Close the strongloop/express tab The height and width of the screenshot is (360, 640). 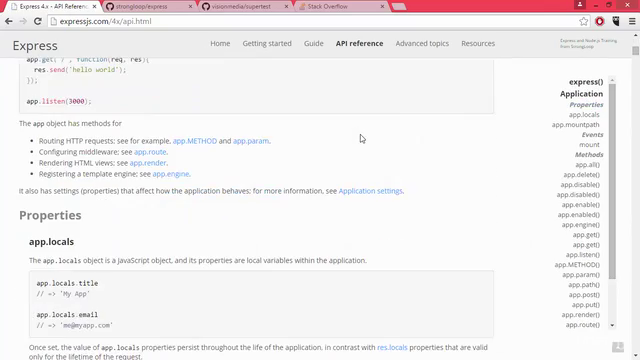click(x=190, y=7)
